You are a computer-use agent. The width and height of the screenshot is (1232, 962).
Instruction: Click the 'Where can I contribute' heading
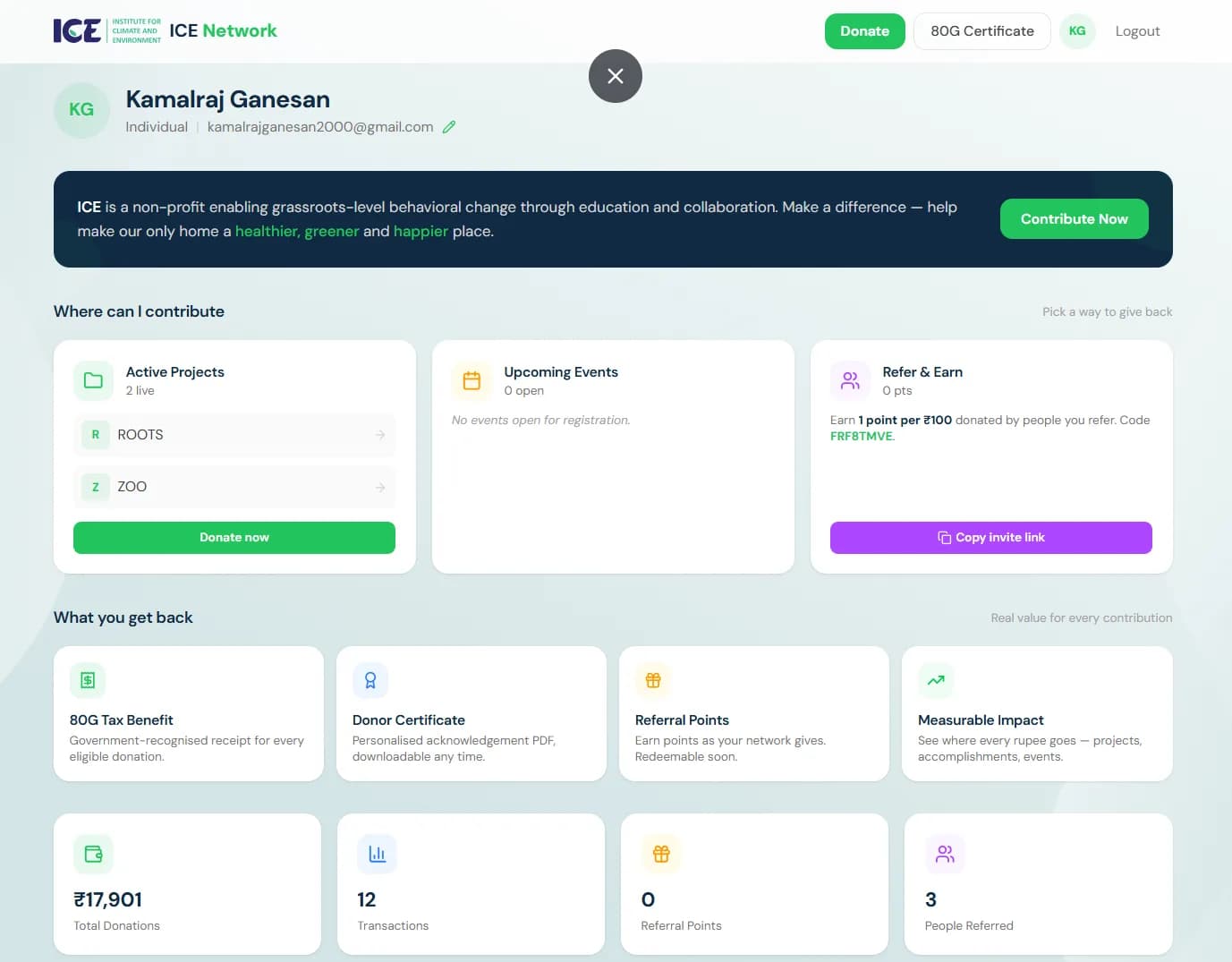point(139,311)
